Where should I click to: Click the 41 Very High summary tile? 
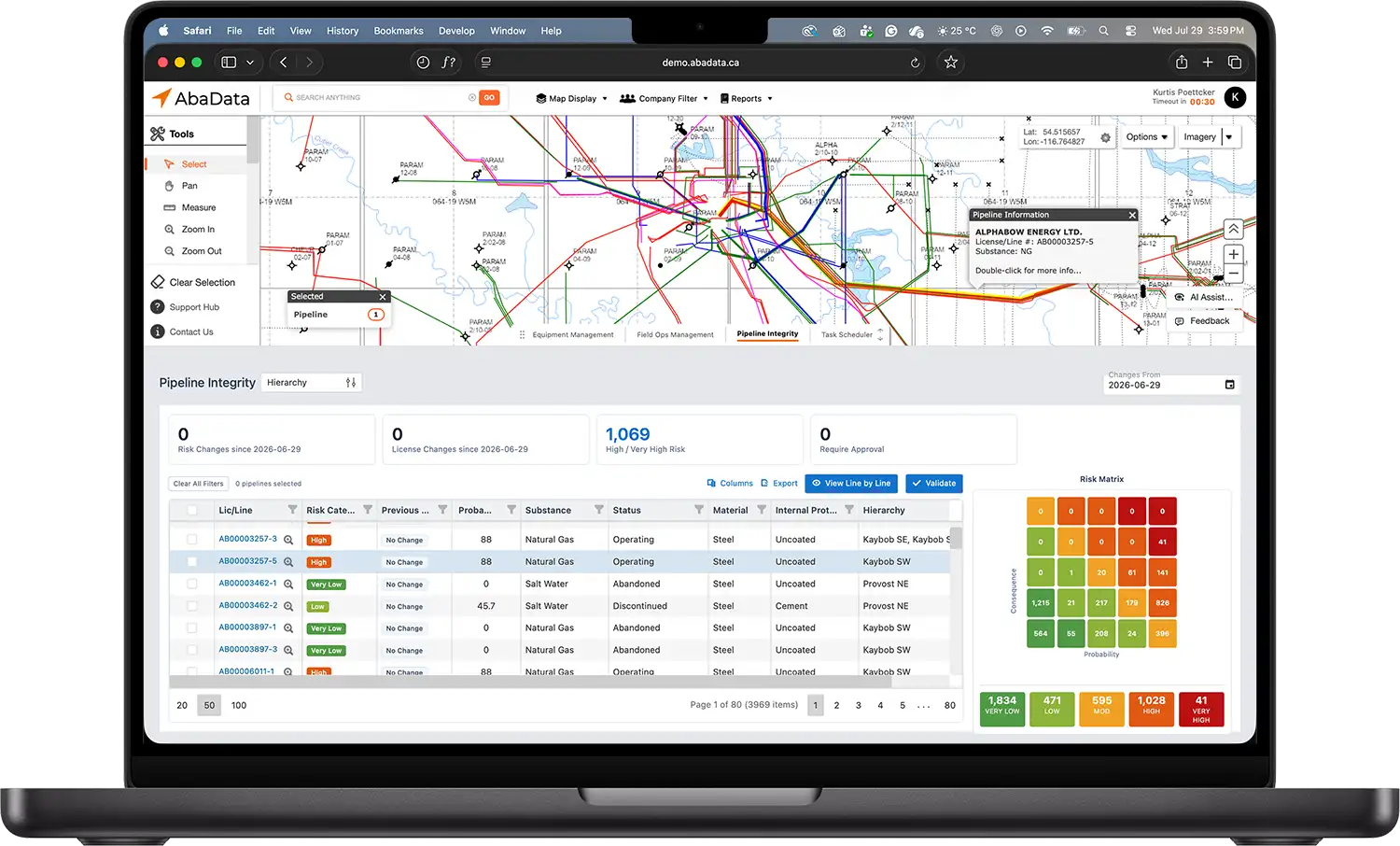point(1201,709)
